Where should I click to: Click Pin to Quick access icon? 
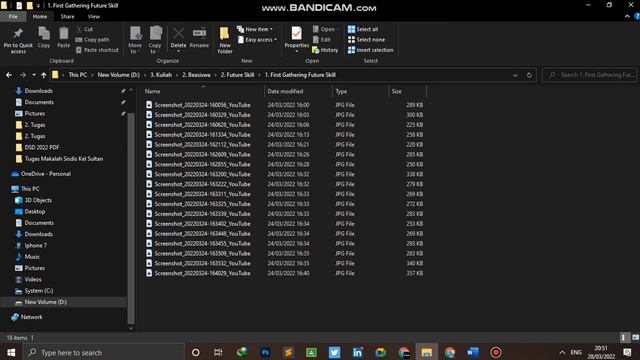(x=18, y=40)
